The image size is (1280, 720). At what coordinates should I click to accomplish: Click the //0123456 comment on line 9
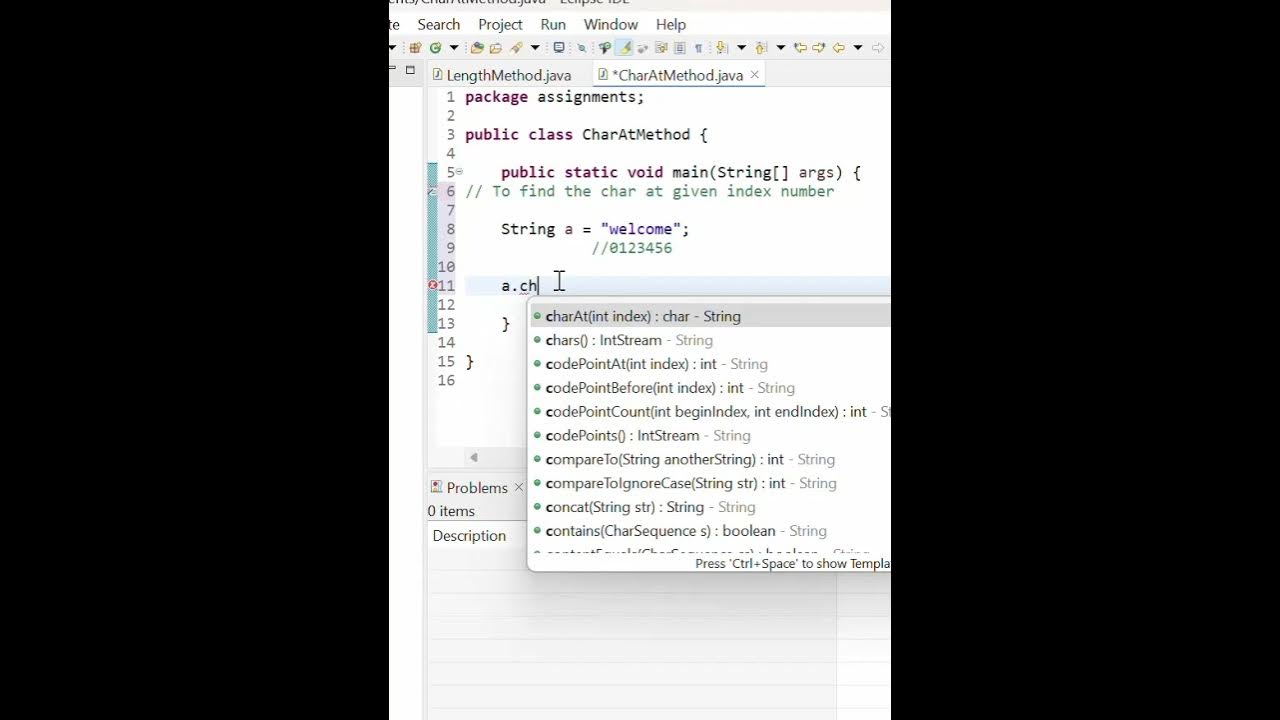[632, 248]
